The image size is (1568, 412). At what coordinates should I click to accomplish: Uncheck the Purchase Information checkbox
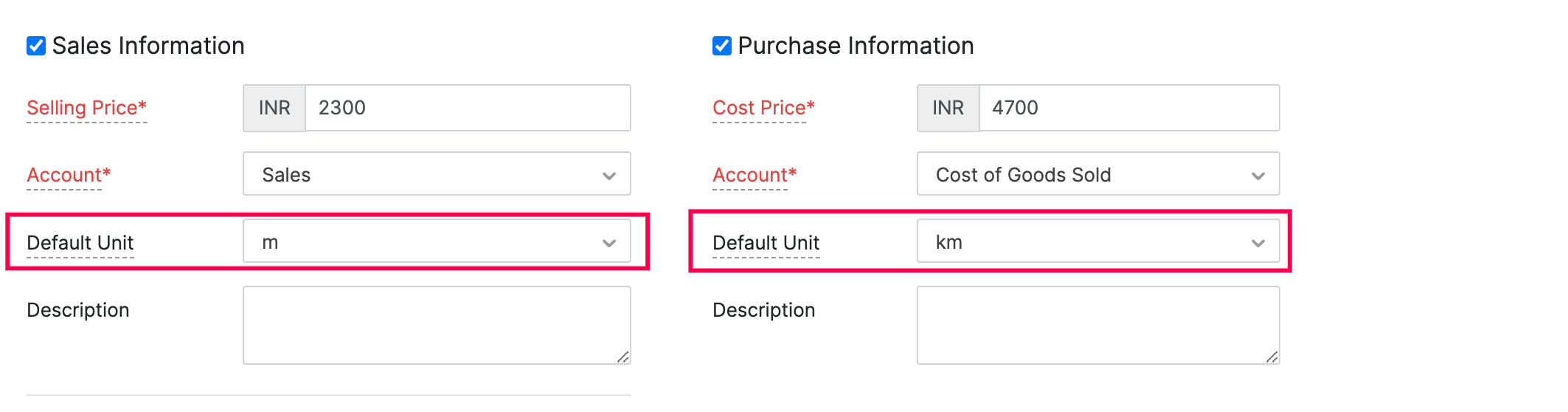pyautogui.click(x=722, y=46)
